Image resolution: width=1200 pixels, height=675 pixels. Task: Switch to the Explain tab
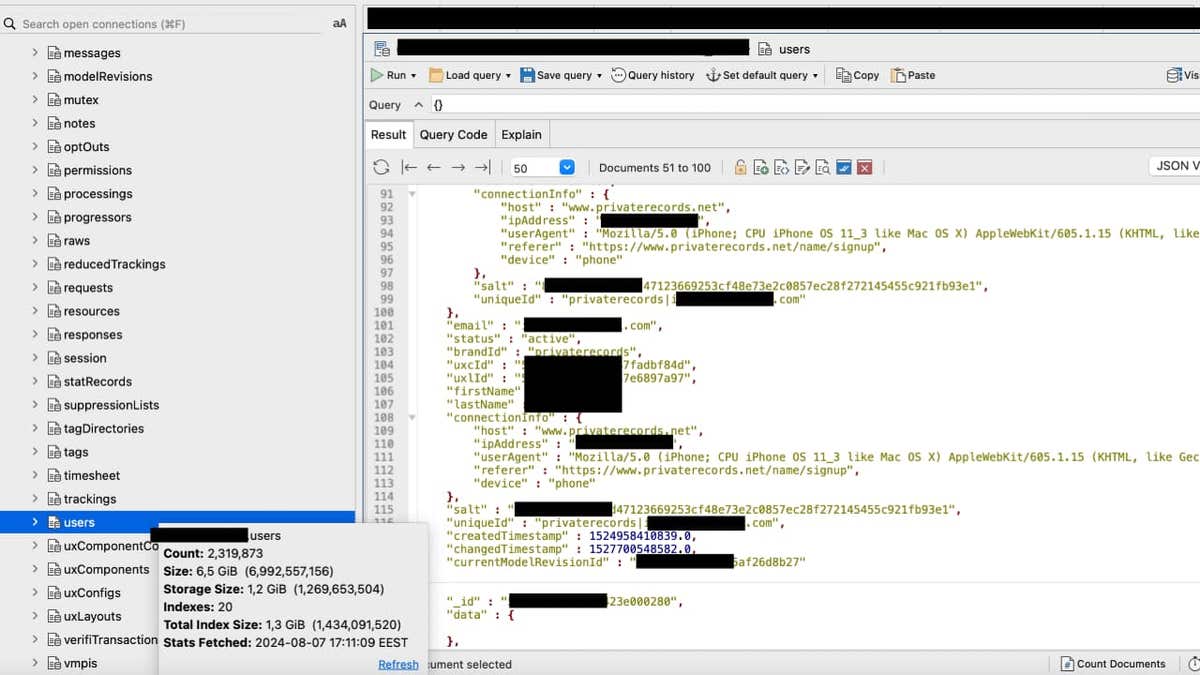click(521, 135)
